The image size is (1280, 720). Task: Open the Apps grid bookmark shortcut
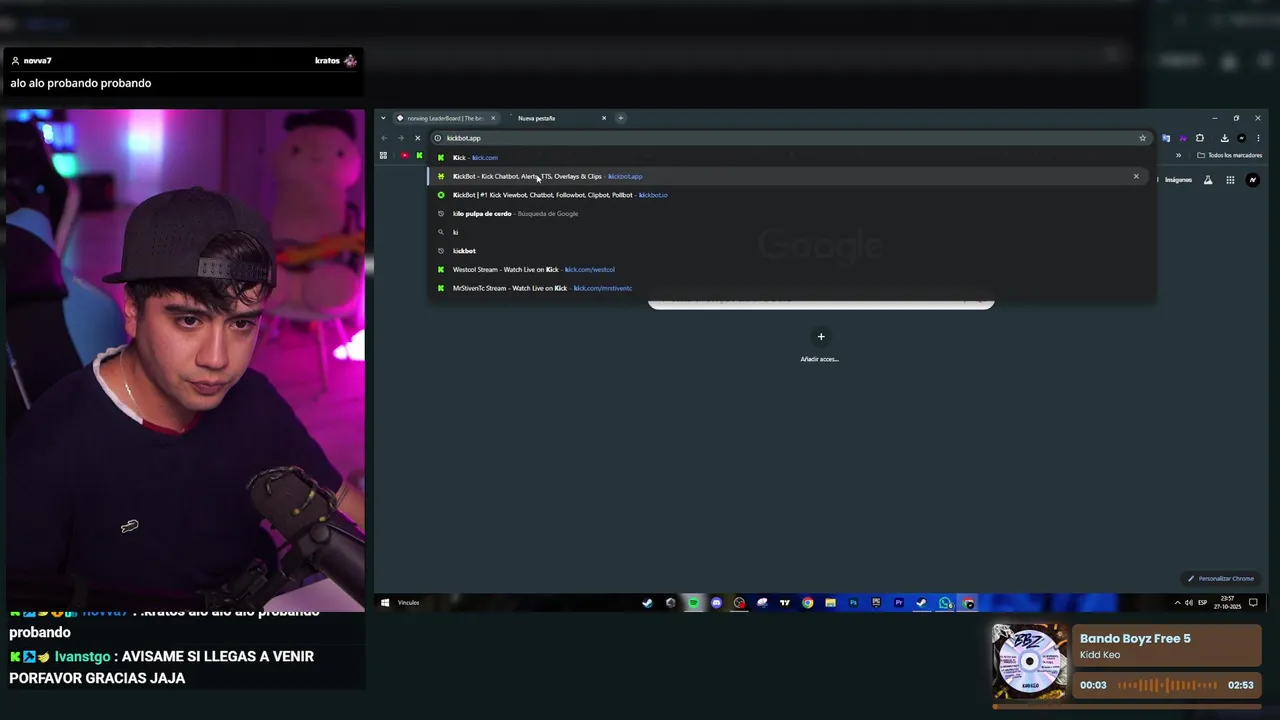[x=383, y=156]
